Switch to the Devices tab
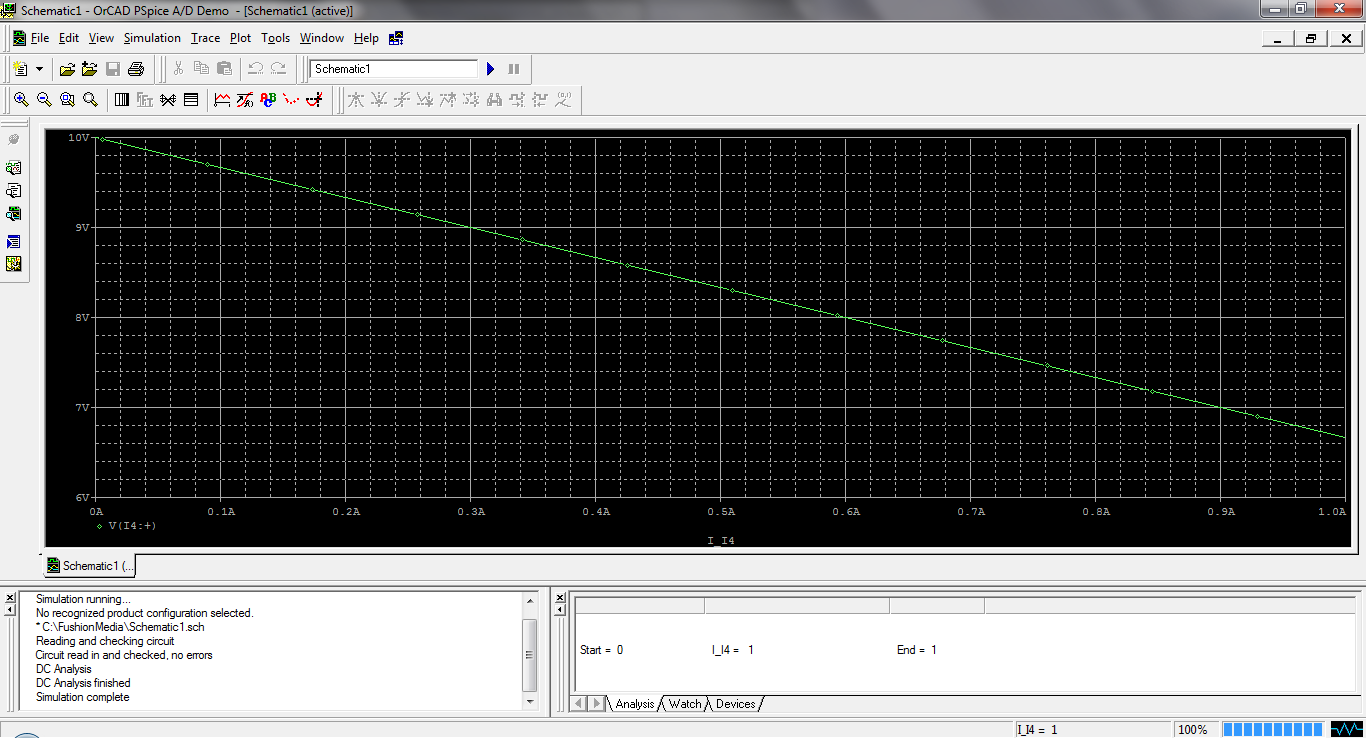This screenshot has width=1366, height=738. [736, 703]
